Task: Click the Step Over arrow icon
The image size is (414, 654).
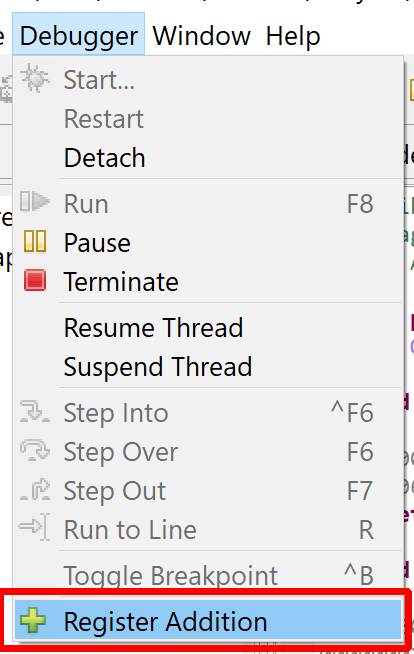Action: [35, 450]
